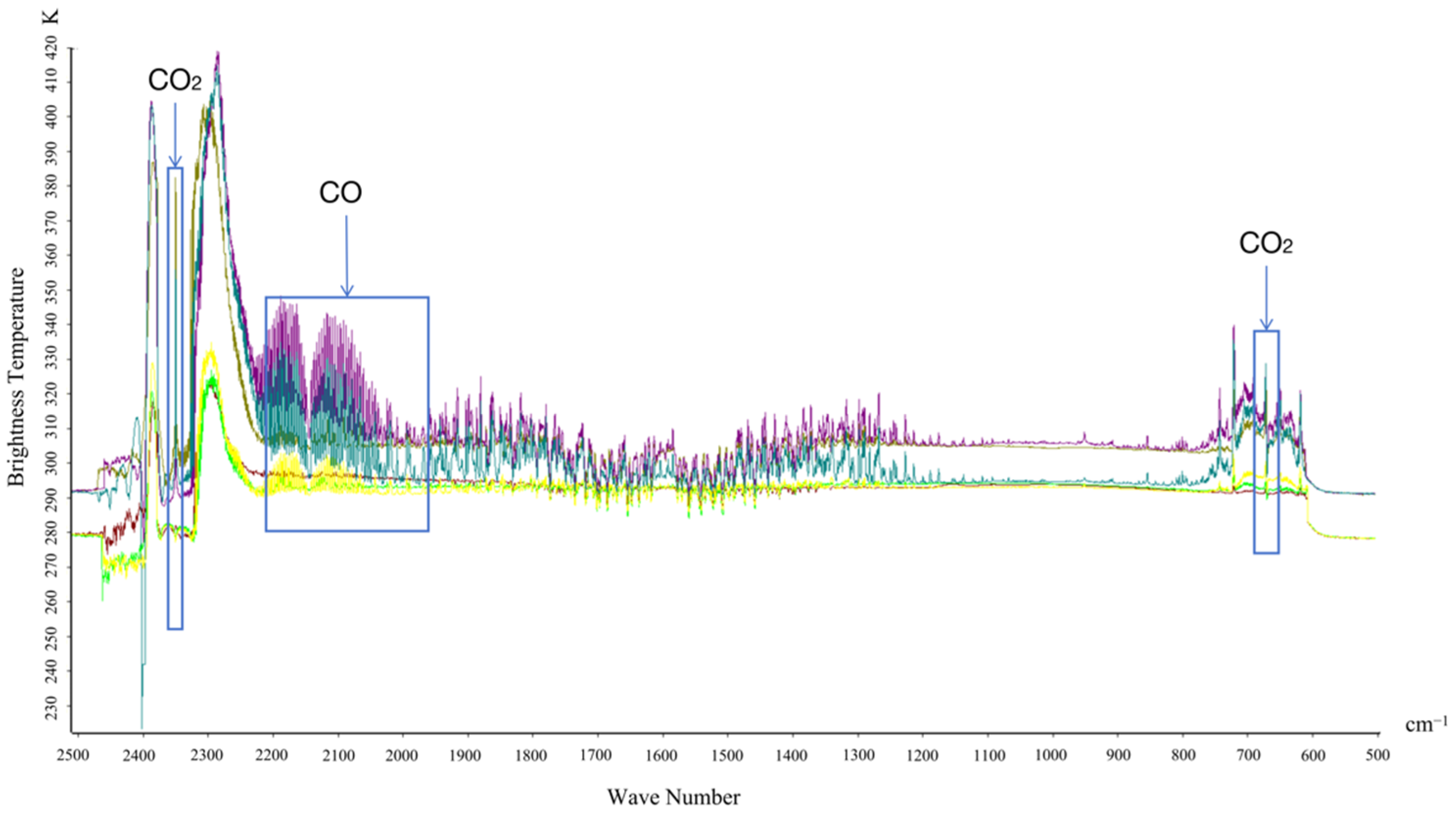The image size is (1456, 814).
Task: Click the 260 y-axis tick label
Action: pos(51,602)
